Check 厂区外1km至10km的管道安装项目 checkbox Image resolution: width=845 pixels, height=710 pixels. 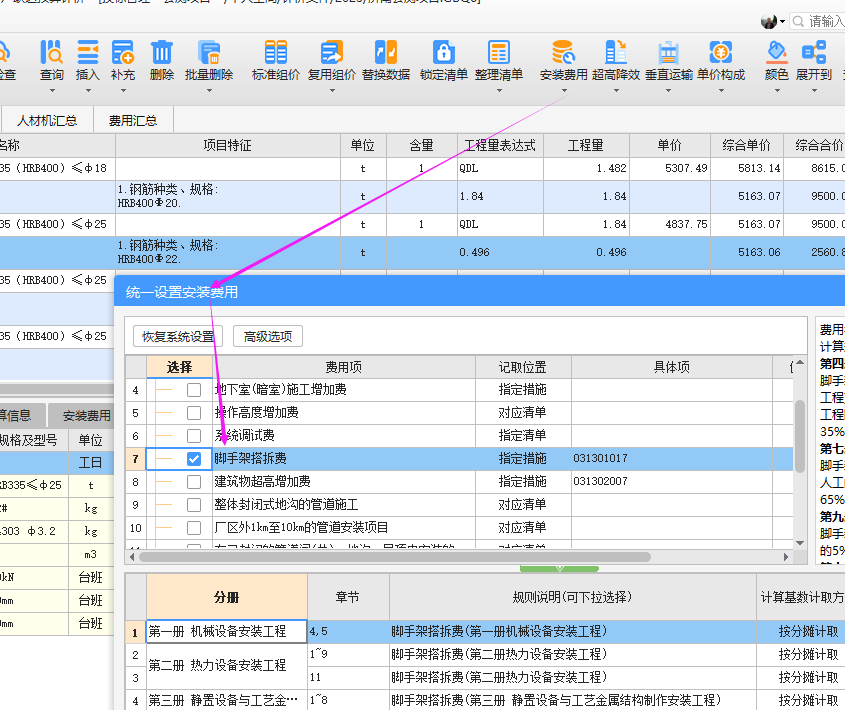(x=194, y=528)
